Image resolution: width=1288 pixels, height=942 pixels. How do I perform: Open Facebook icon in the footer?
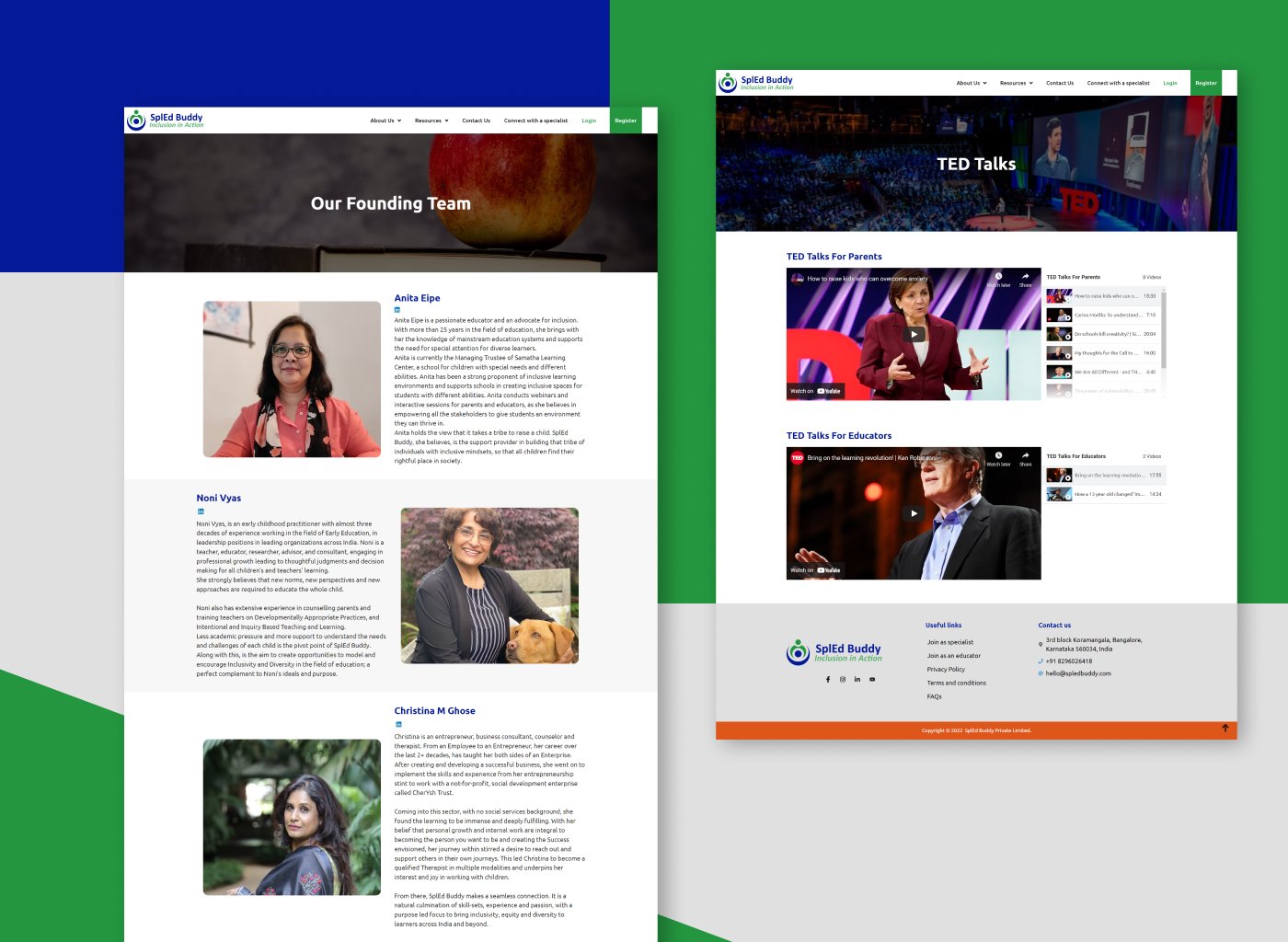pos(828,680)
